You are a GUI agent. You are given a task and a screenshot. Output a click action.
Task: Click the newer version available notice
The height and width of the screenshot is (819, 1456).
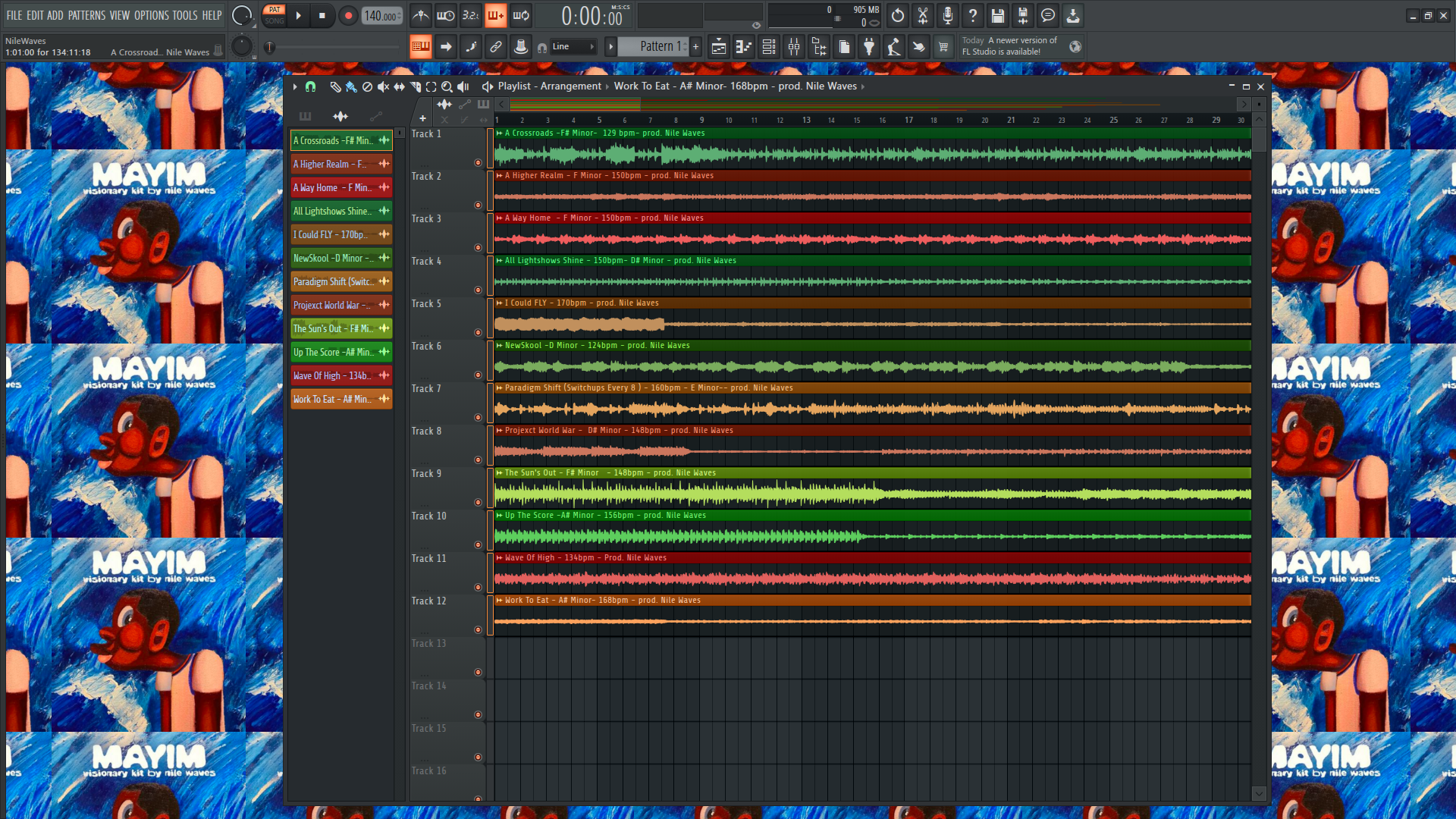(1009, 46)
